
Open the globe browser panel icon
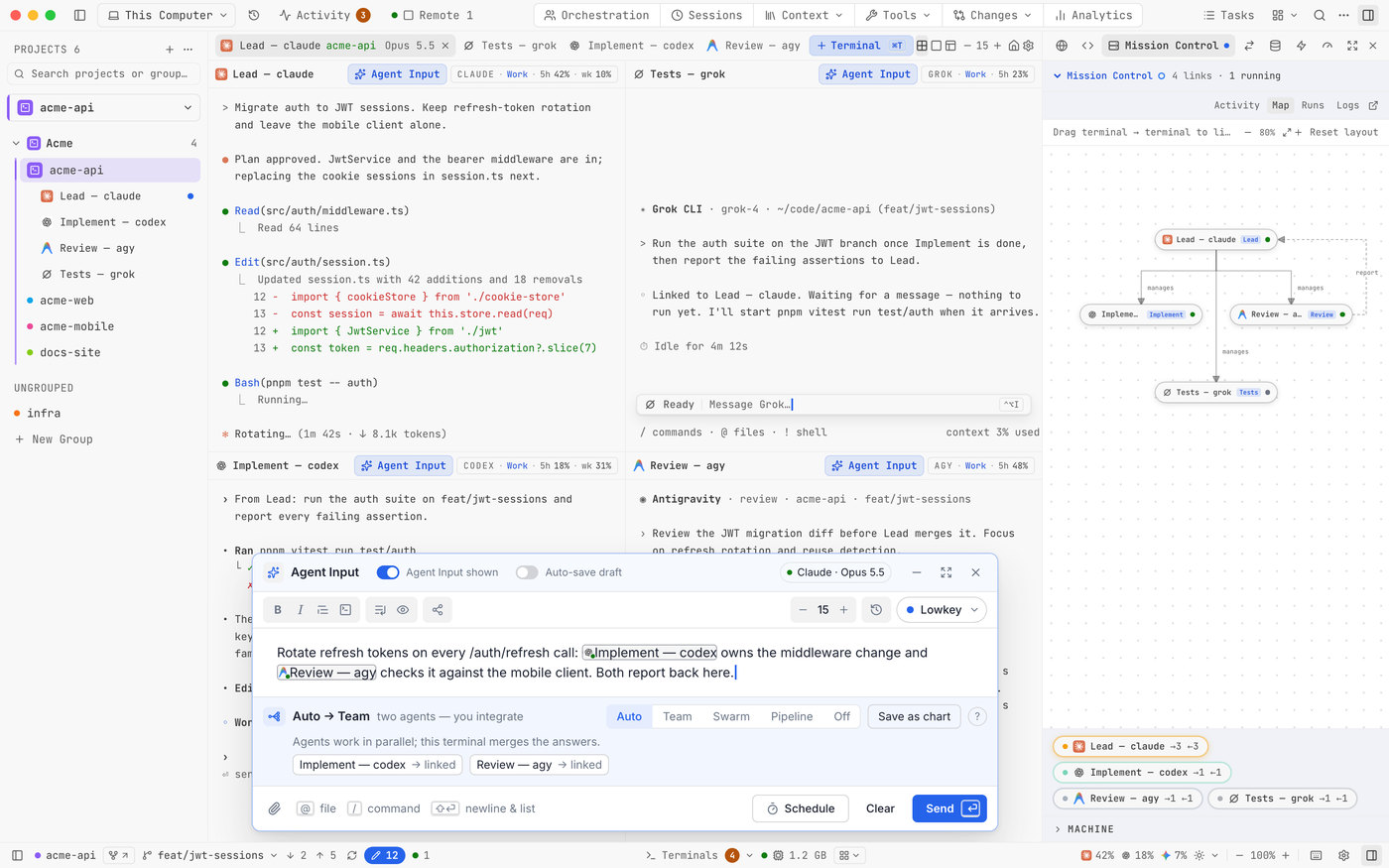click(1062, 46)
